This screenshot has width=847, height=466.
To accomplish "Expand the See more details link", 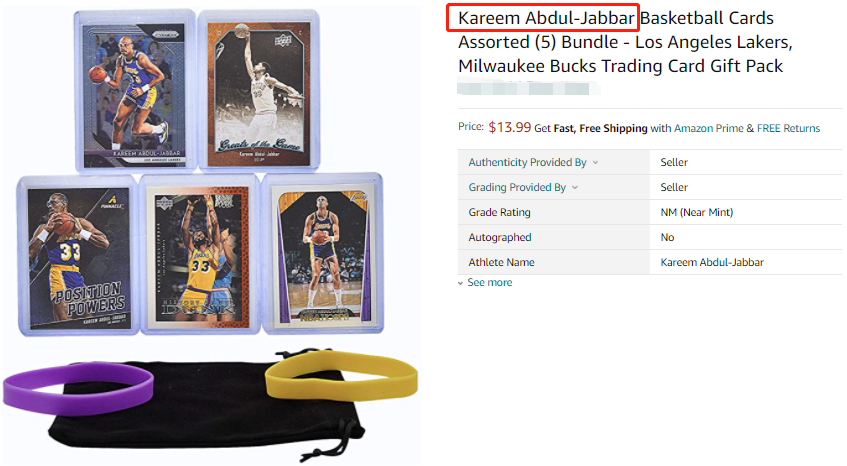I will [x=489, y=282].
